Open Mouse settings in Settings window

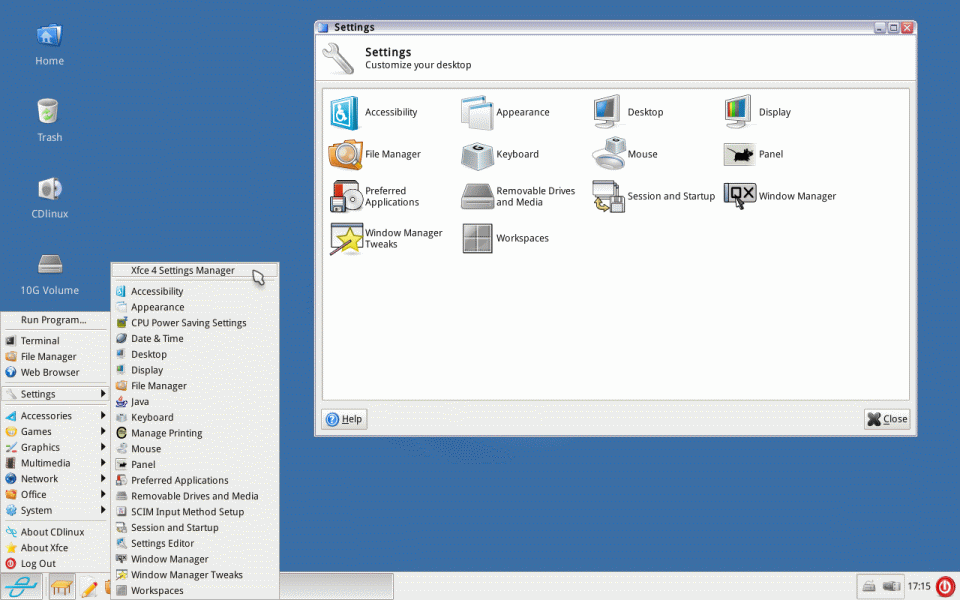(624, 154)
